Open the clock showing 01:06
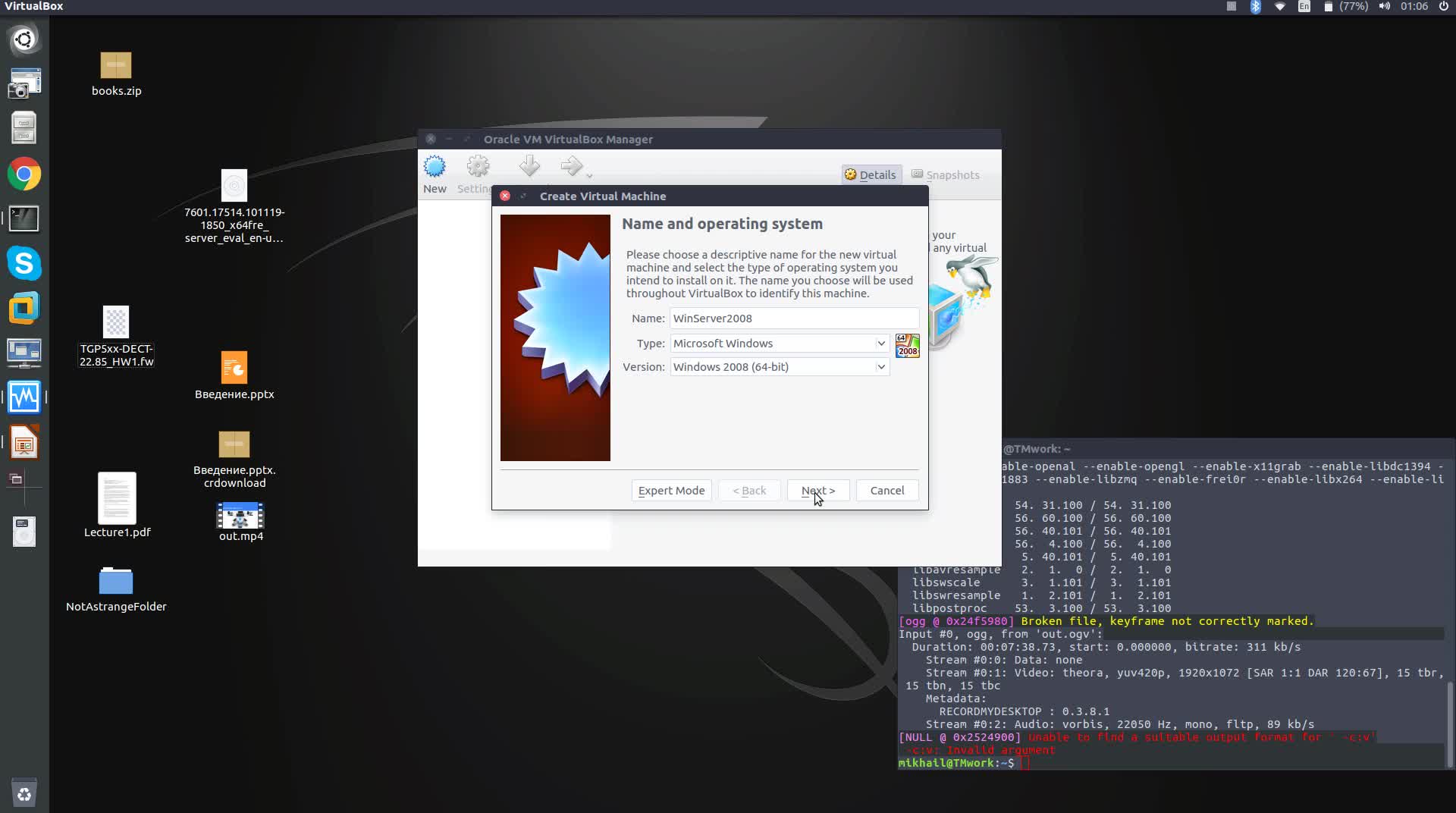The width and height of the screenshot is (1456, 813). point(1414,7)
